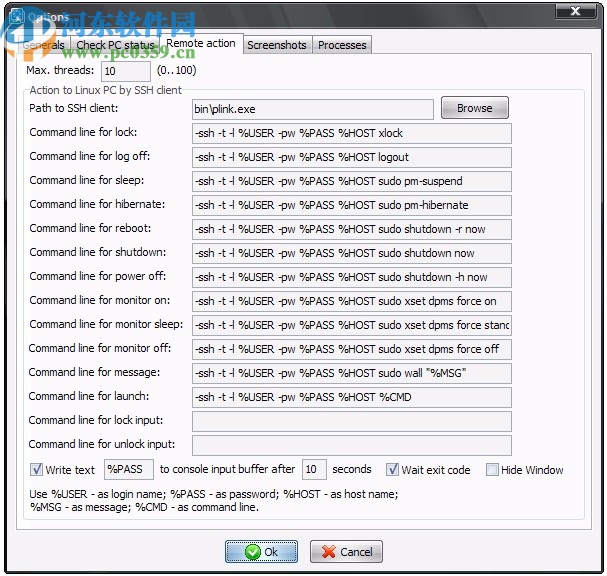Click the Command line for launch field
The height and width of the screenshot is (576, 607).
[352, 398]
